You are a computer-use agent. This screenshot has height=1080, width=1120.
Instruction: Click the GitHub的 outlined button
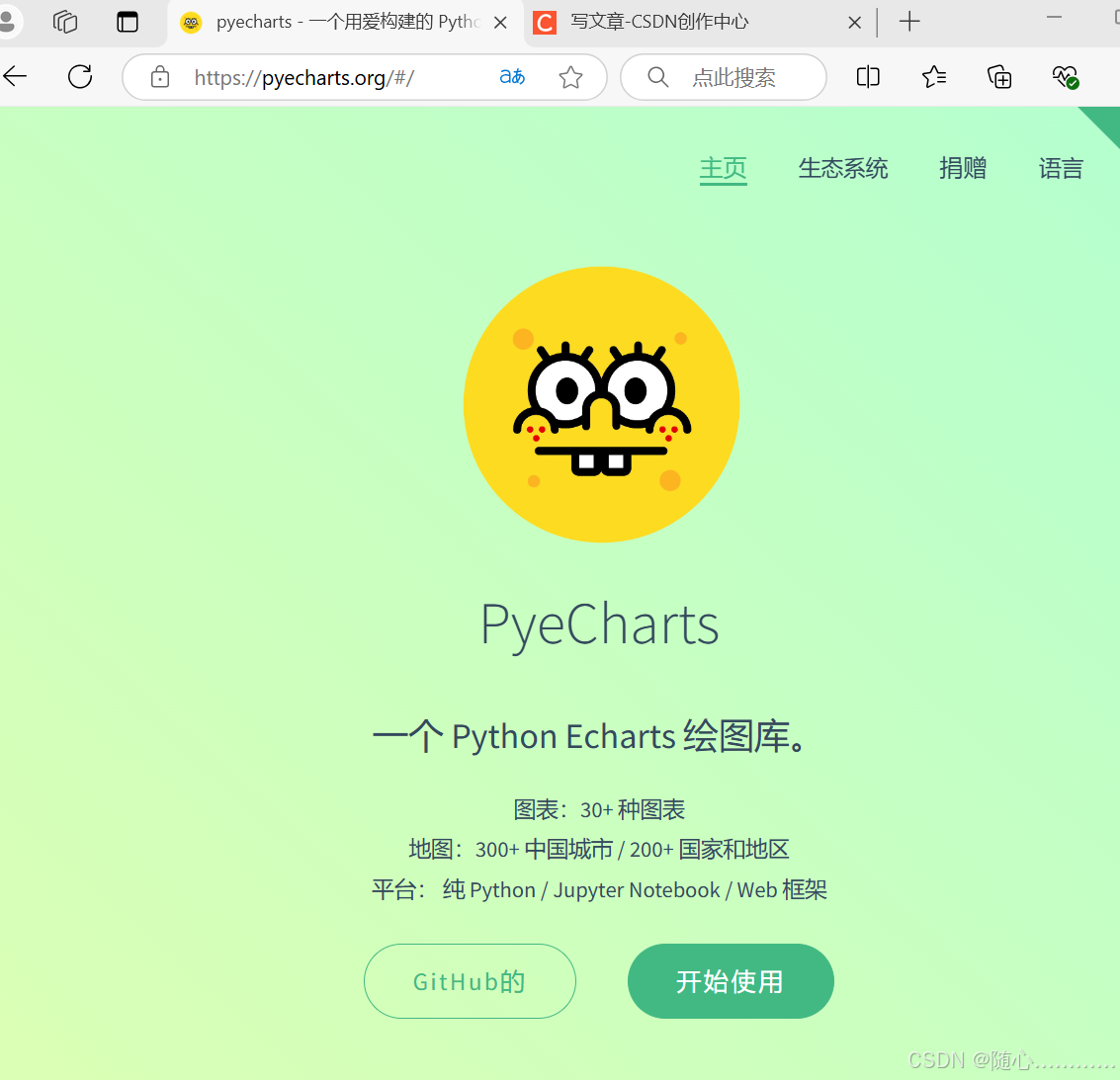click(470, 981)
